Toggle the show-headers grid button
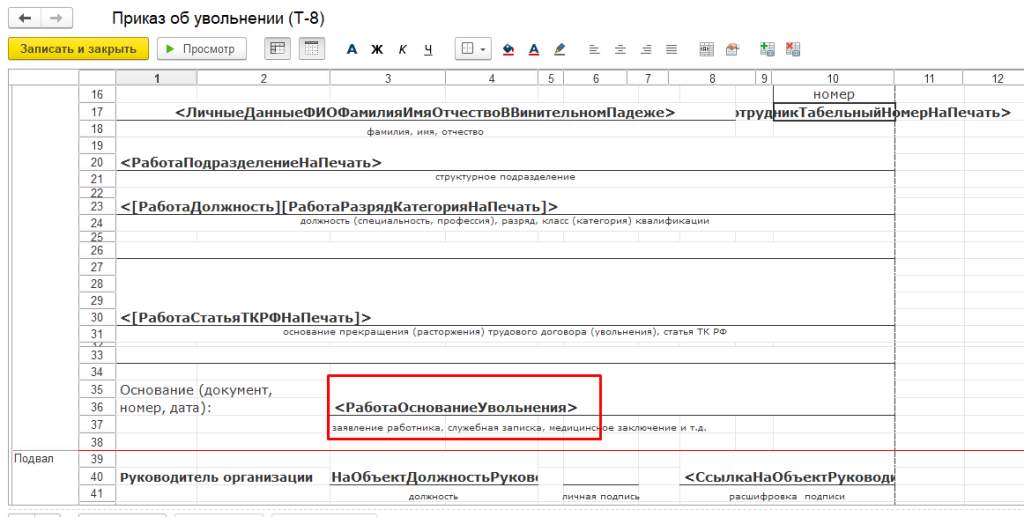The height and width of the screenshot is (517, 1024). coord(277,49)
